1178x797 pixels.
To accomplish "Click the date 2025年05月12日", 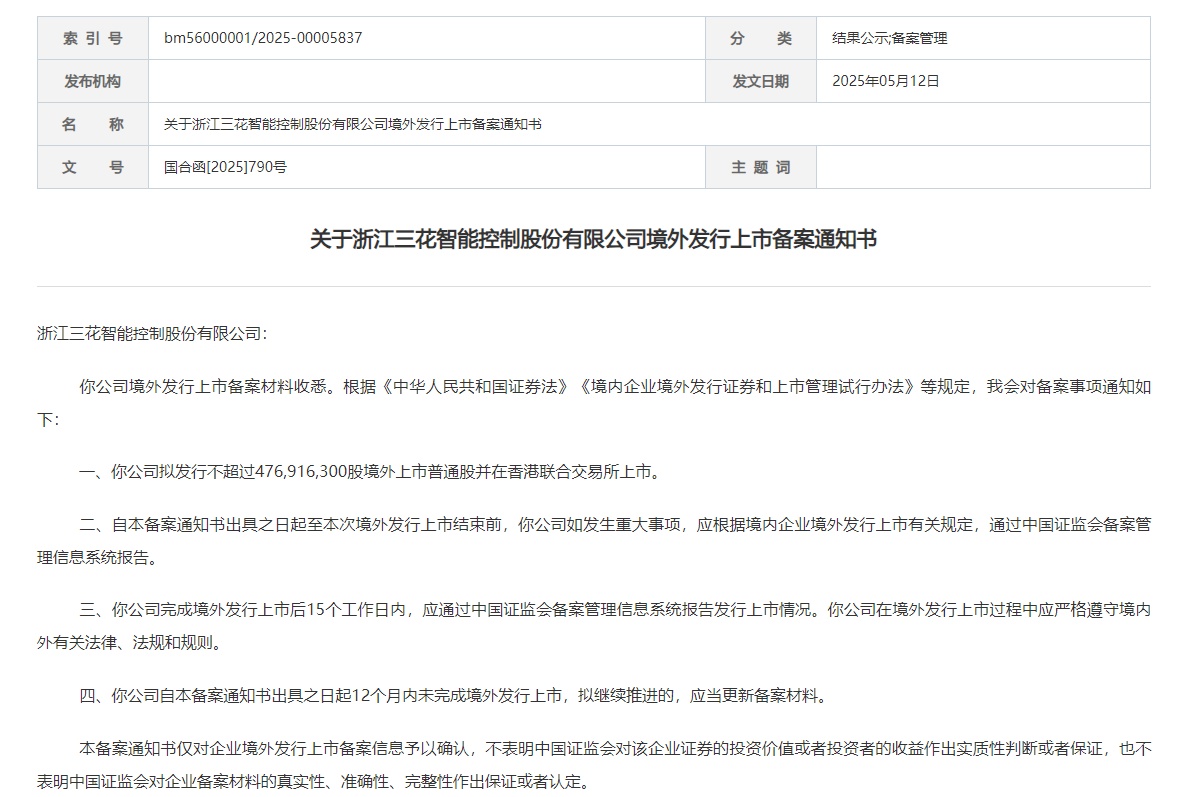I will click(x=886, y=81).
